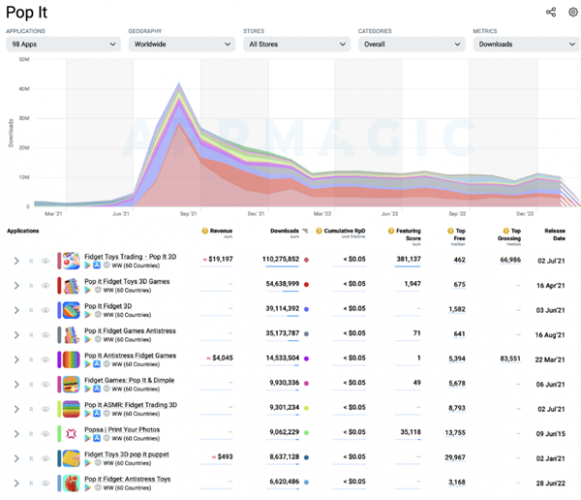Click Google Play icon under Pop it Fidget: Antistress Toys
This screenshot has width=581, height=500.
click(x=88, y=488)
